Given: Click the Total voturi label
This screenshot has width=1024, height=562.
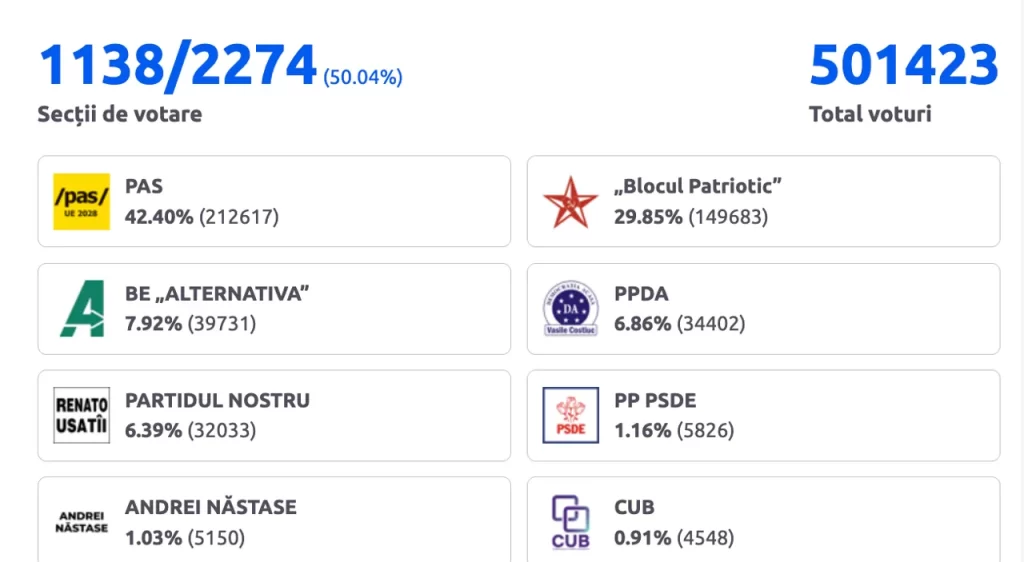Looking at the screenshot, I should point(870,114).
